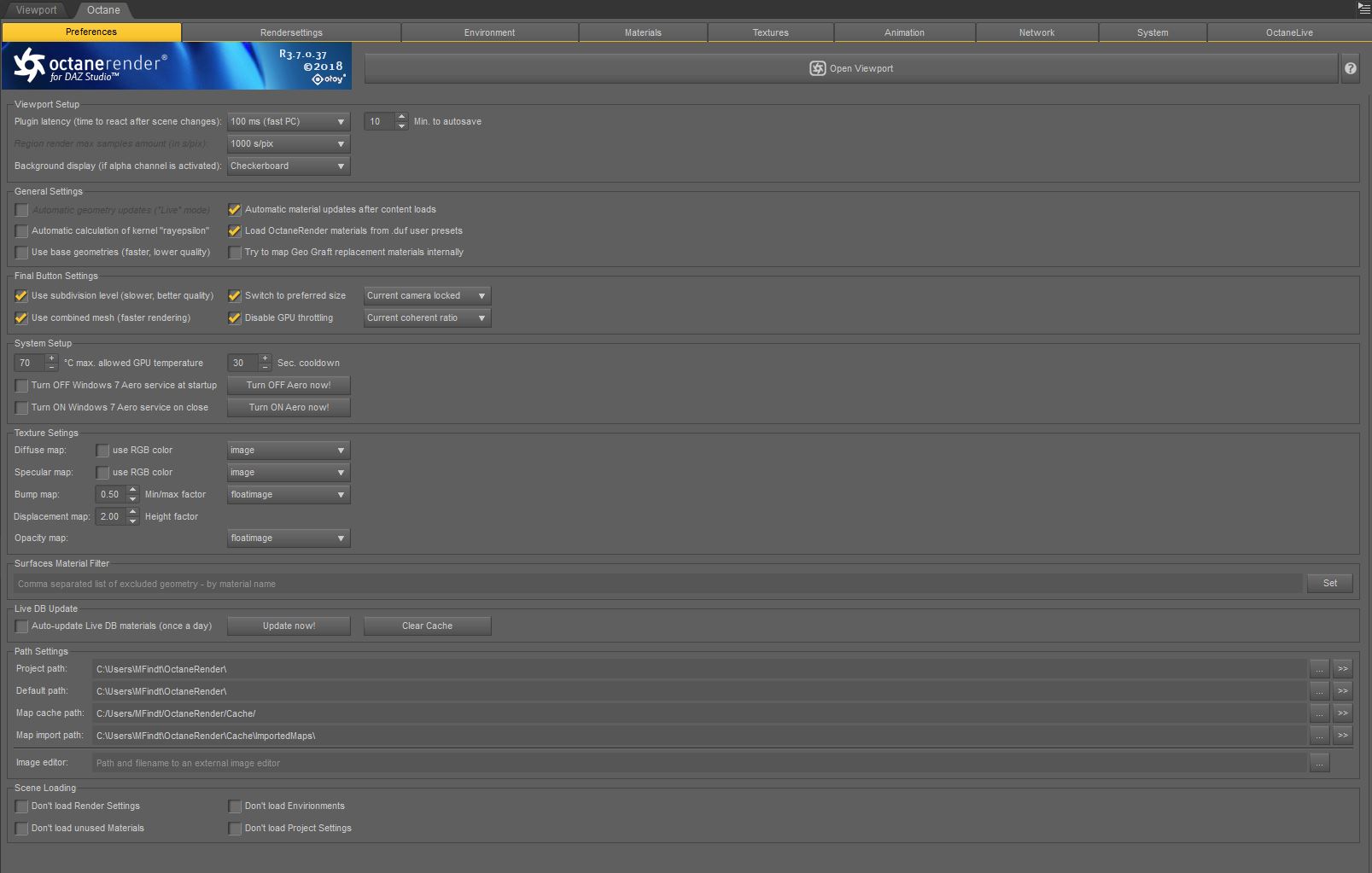
Task: Open the Specular map image type dropdown
Action: tap(289, 473)
